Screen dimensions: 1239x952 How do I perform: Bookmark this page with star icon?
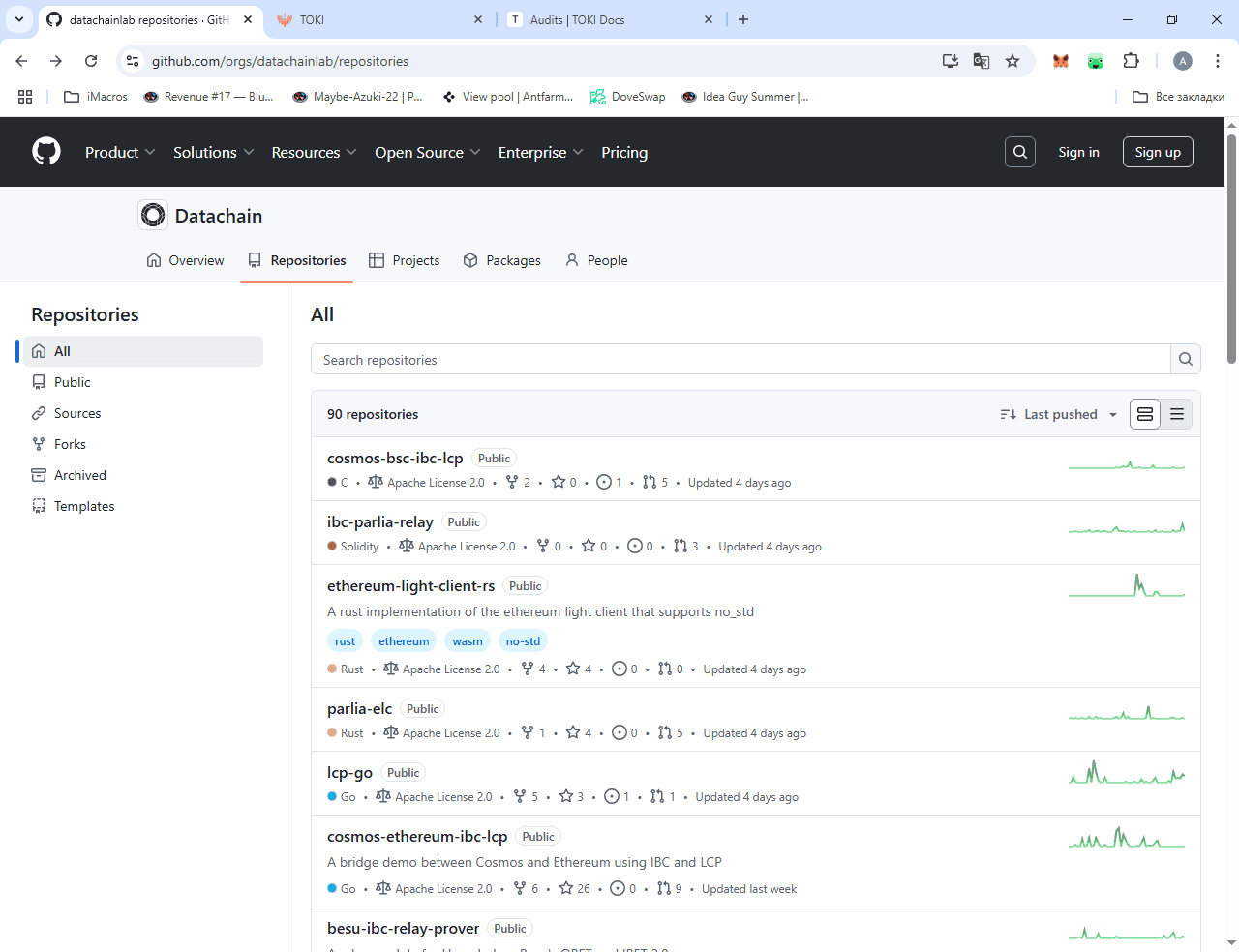point(1012,61)
